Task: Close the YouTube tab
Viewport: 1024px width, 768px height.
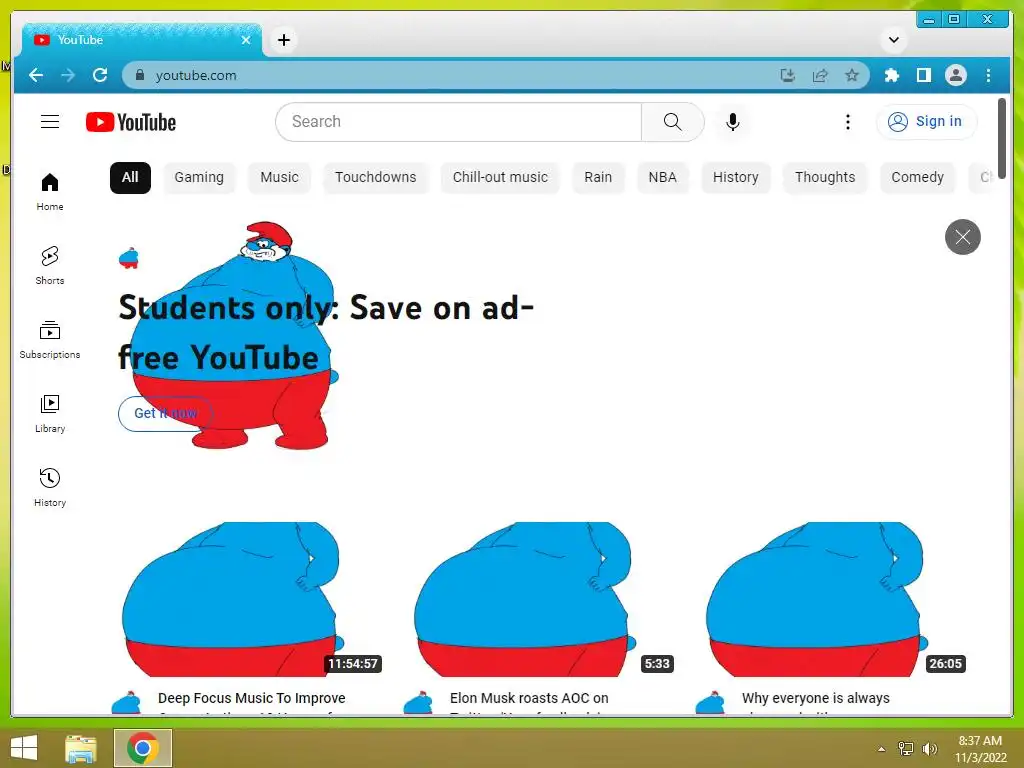Action: coord(246,40)
